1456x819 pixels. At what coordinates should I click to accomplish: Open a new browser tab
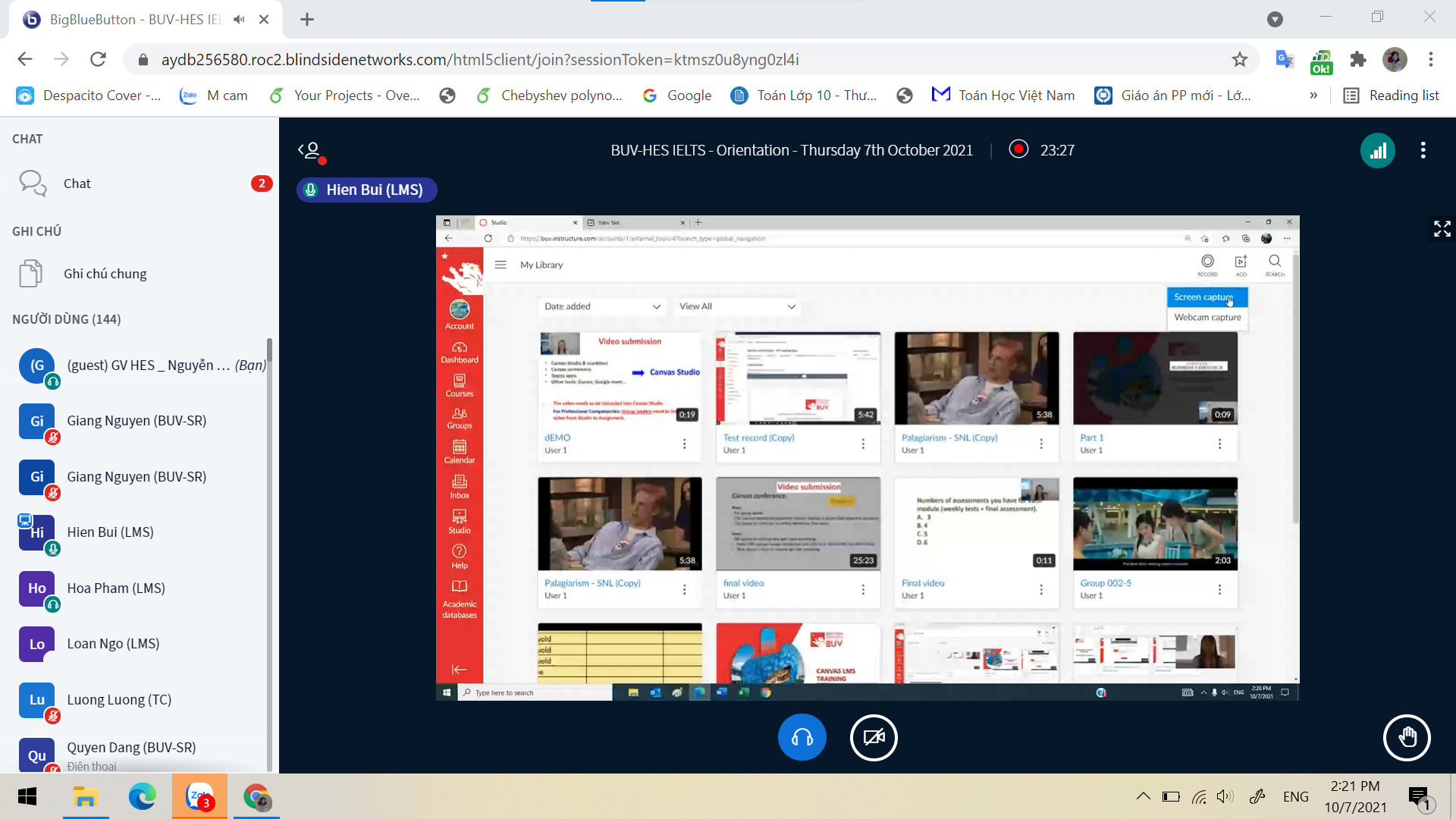coord(307,20)
